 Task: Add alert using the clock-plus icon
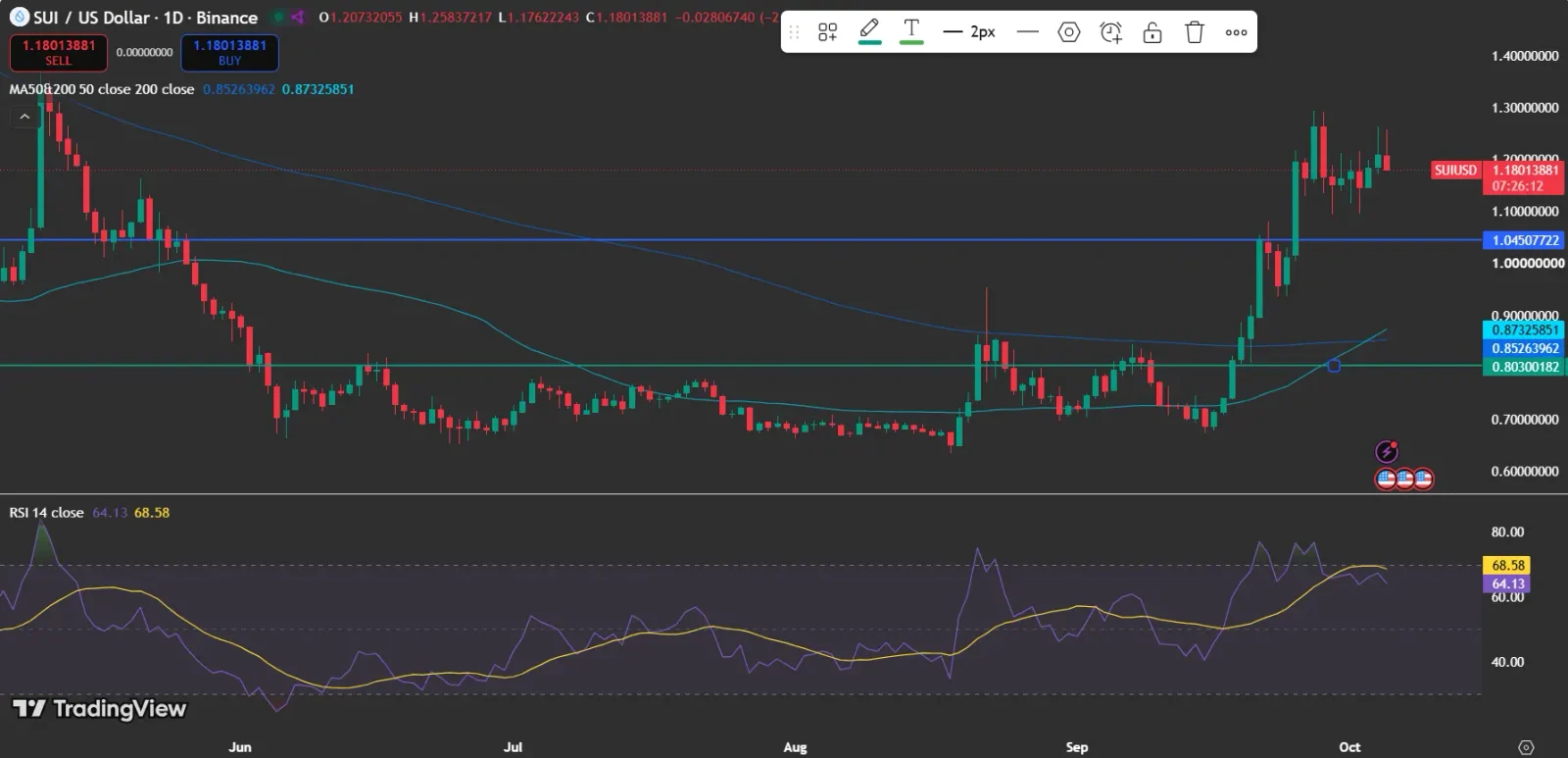coord(1110,32)
